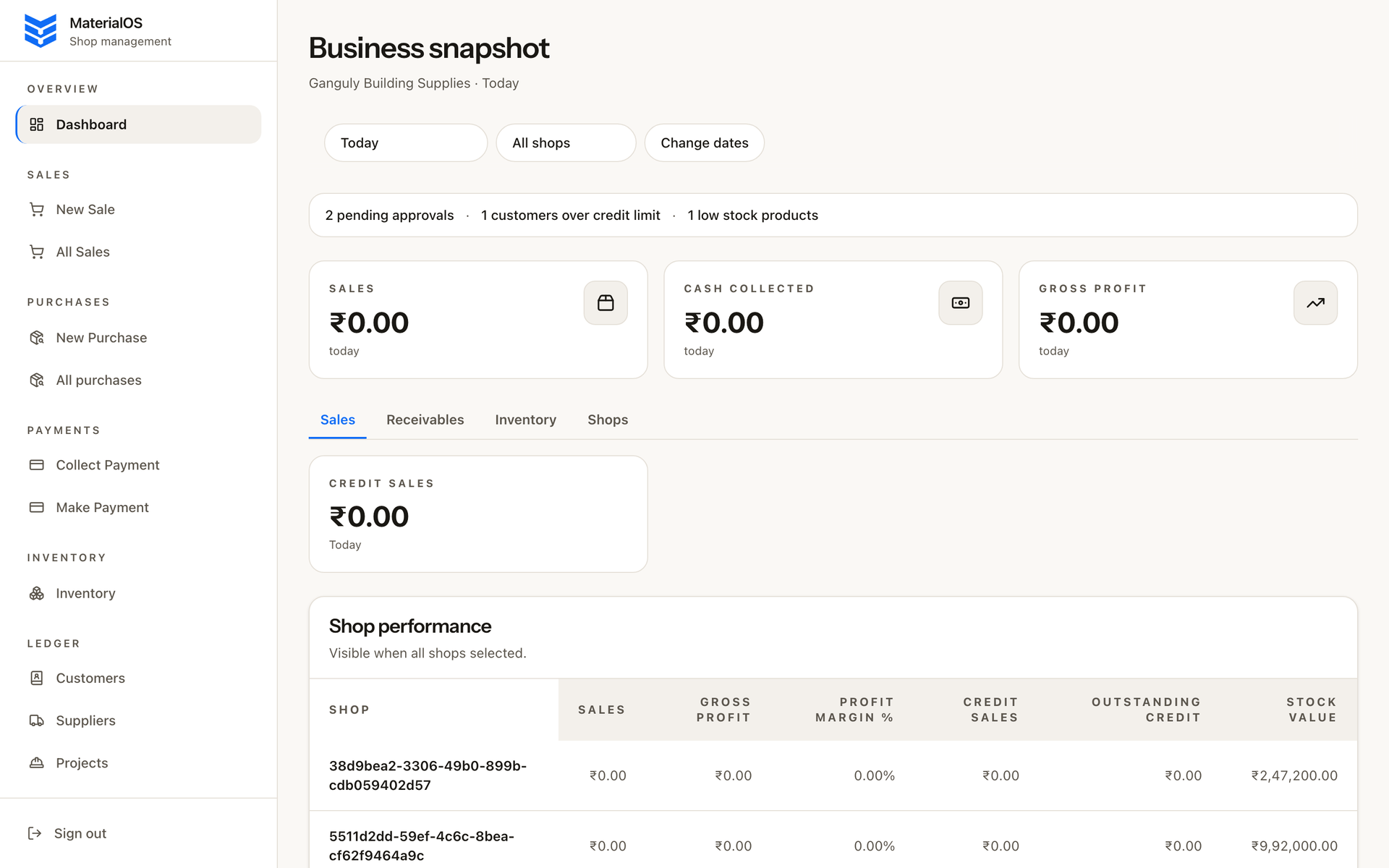The height and width of the screenshot is (868, 1389).
Task: Click stock value ₹9,92,000.00
Action: [x=1294, y=846]
